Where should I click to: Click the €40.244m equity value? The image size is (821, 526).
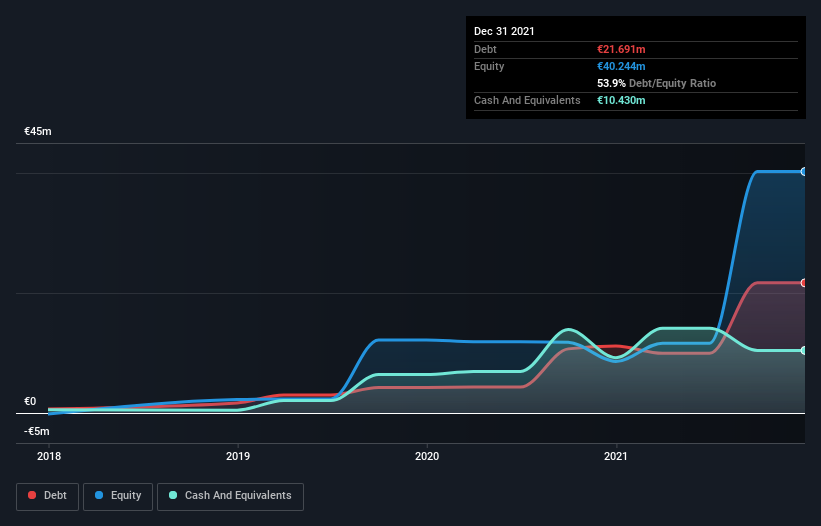point(621,66)
